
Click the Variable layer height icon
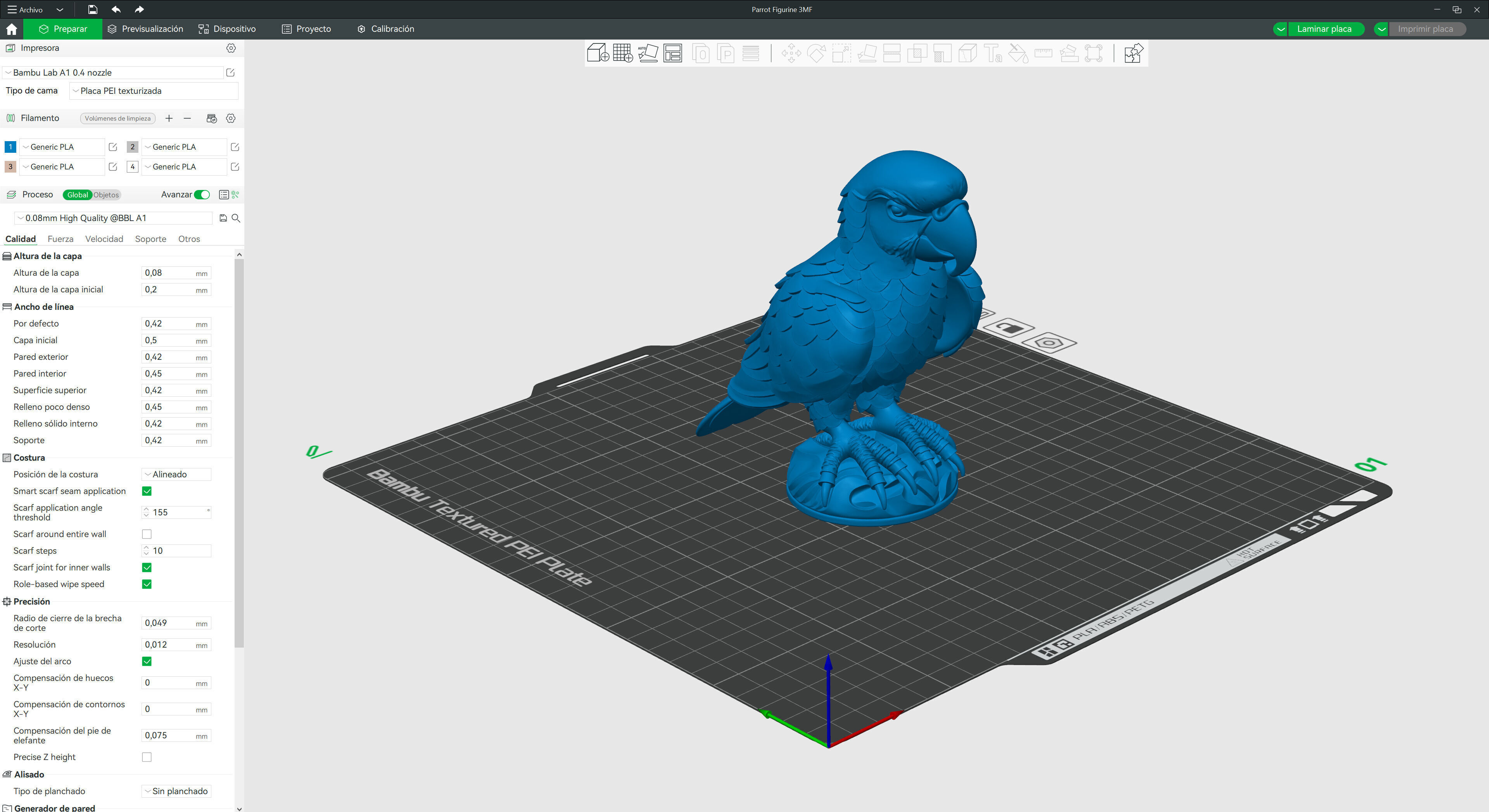750,54
